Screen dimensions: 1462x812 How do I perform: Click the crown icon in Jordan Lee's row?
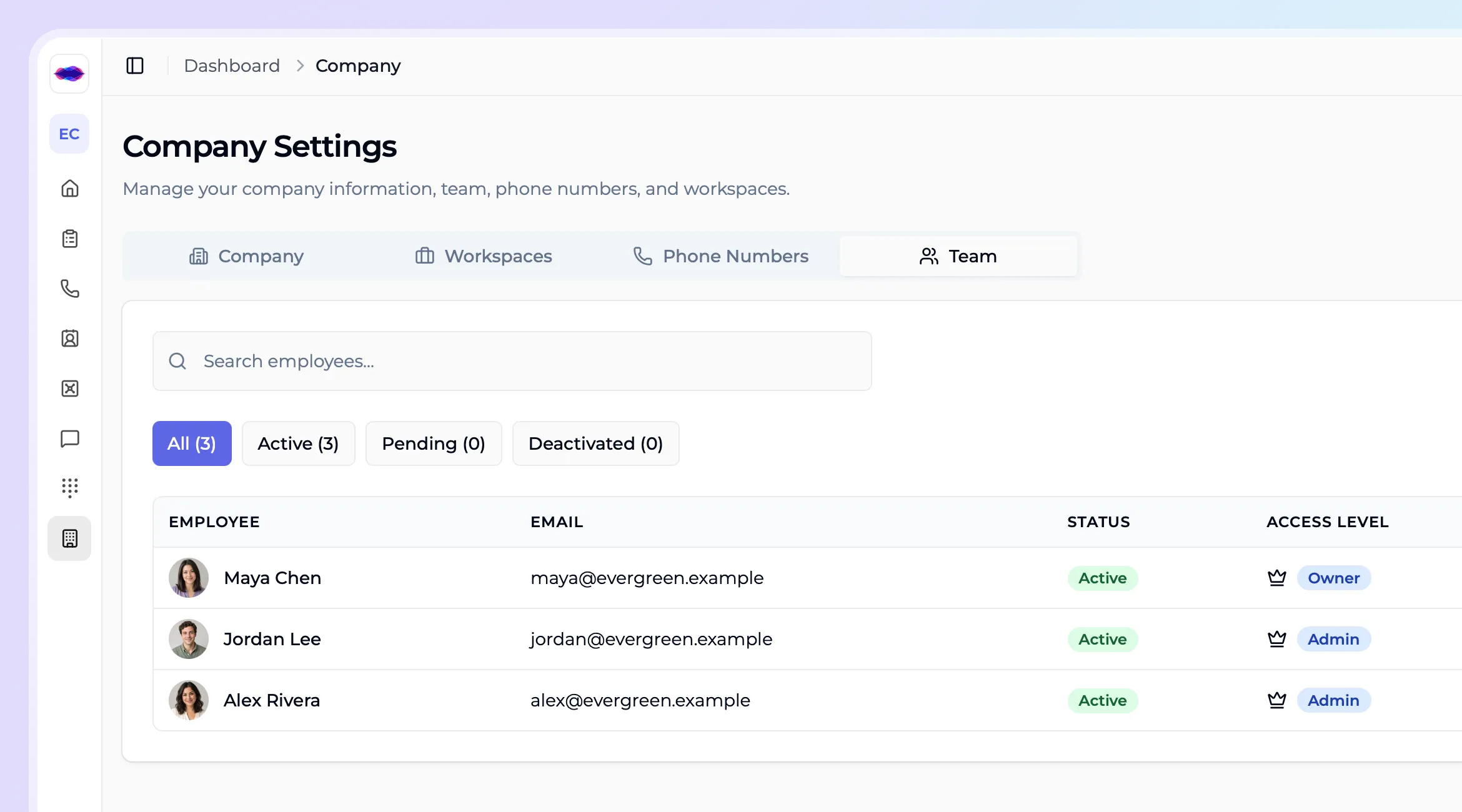[1277, 639]
